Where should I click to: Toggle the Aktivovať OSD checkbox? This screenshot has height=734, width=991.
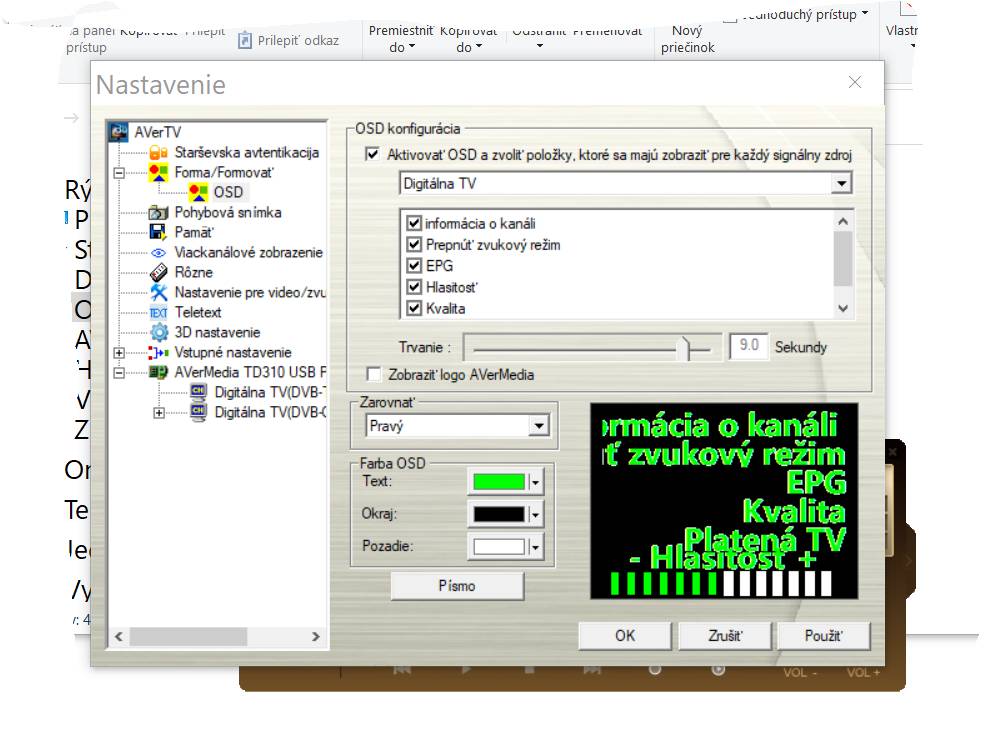coord(373,154)
